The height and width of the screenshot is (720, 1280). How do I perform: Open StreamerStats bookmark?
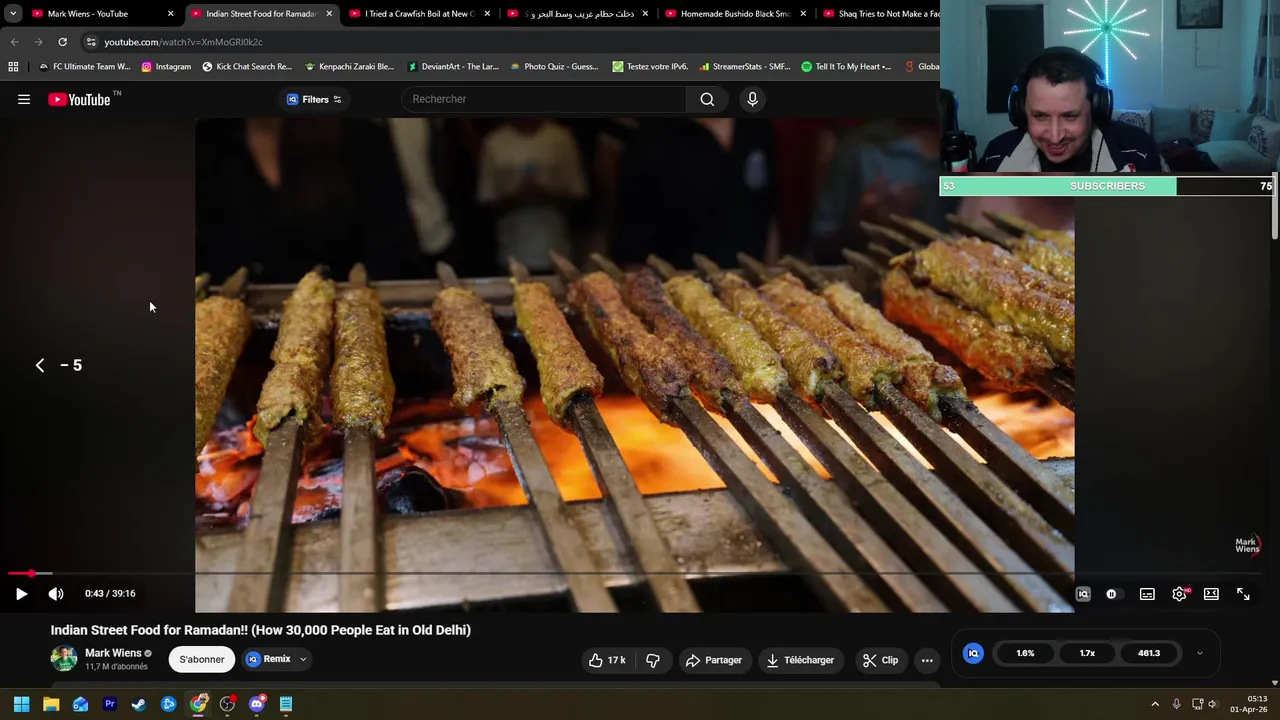pyautogui.click(x=744, y=67)
